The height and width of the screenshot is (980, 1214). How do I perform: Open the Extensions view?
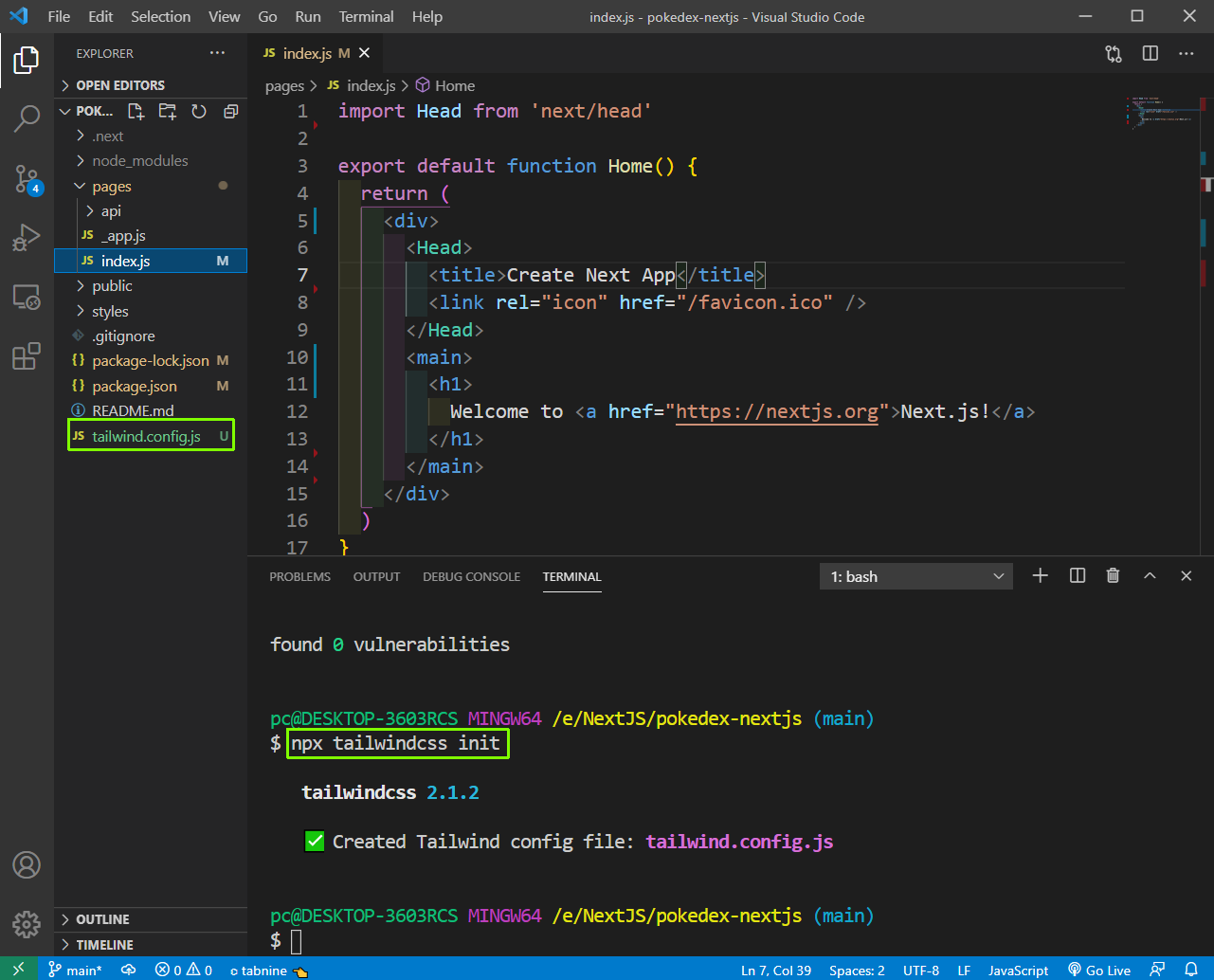click(x=27, y=356)
